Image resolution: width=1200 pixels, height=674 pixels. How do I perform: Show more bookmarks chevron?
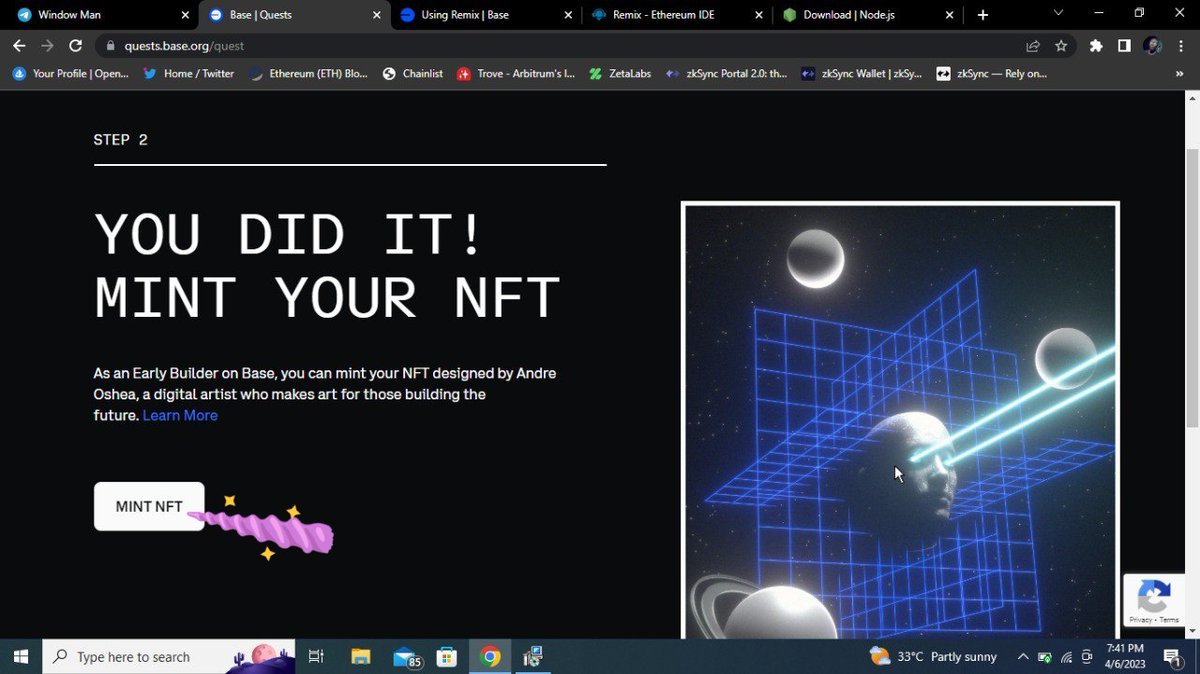[1179, 73]
